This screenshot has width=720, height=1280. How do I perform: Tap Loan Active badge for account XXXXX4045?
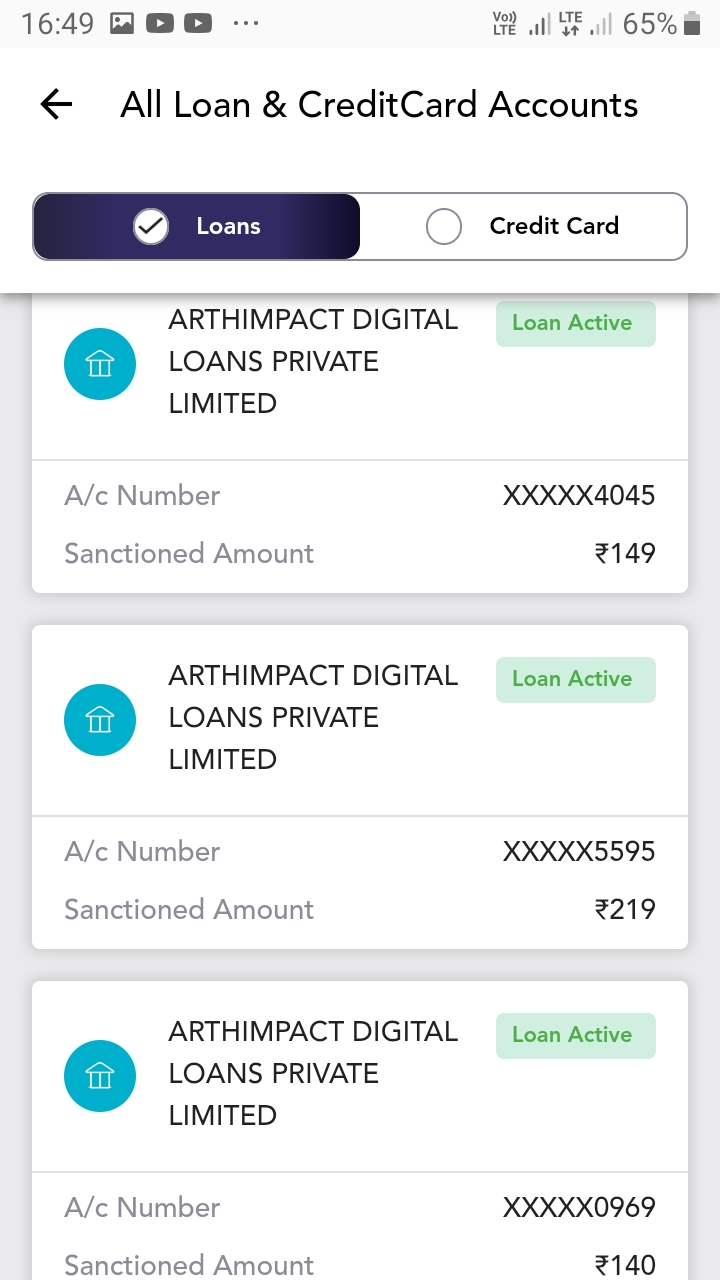click(x=575, y=323)
